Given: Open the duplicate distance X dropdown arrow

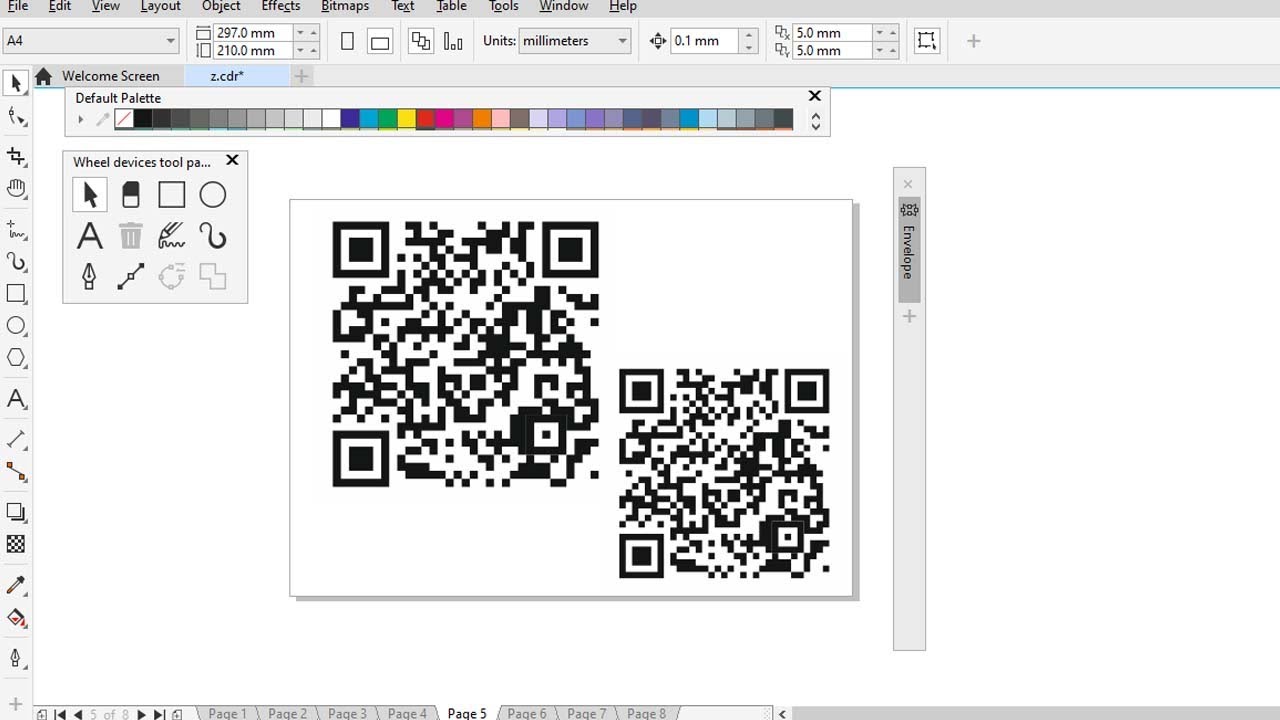Looking at the screenshot, I should click(880, 33).
